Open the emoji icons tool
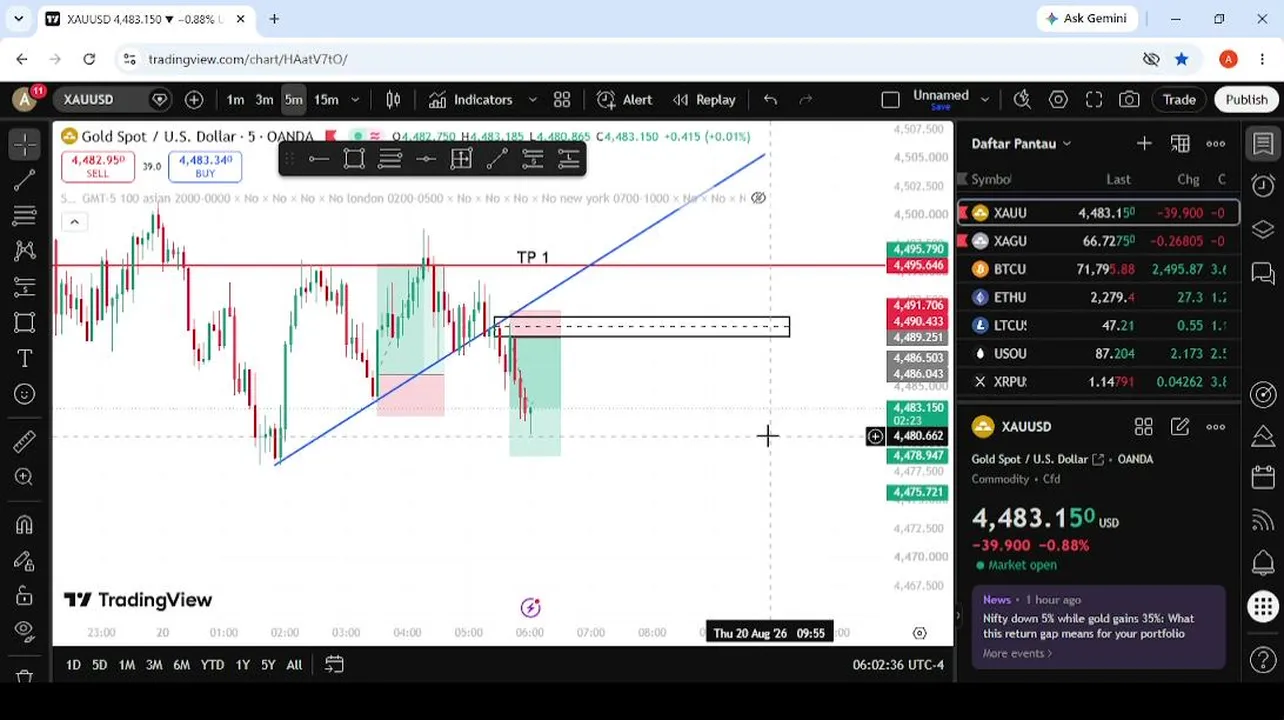 [25, 394]
